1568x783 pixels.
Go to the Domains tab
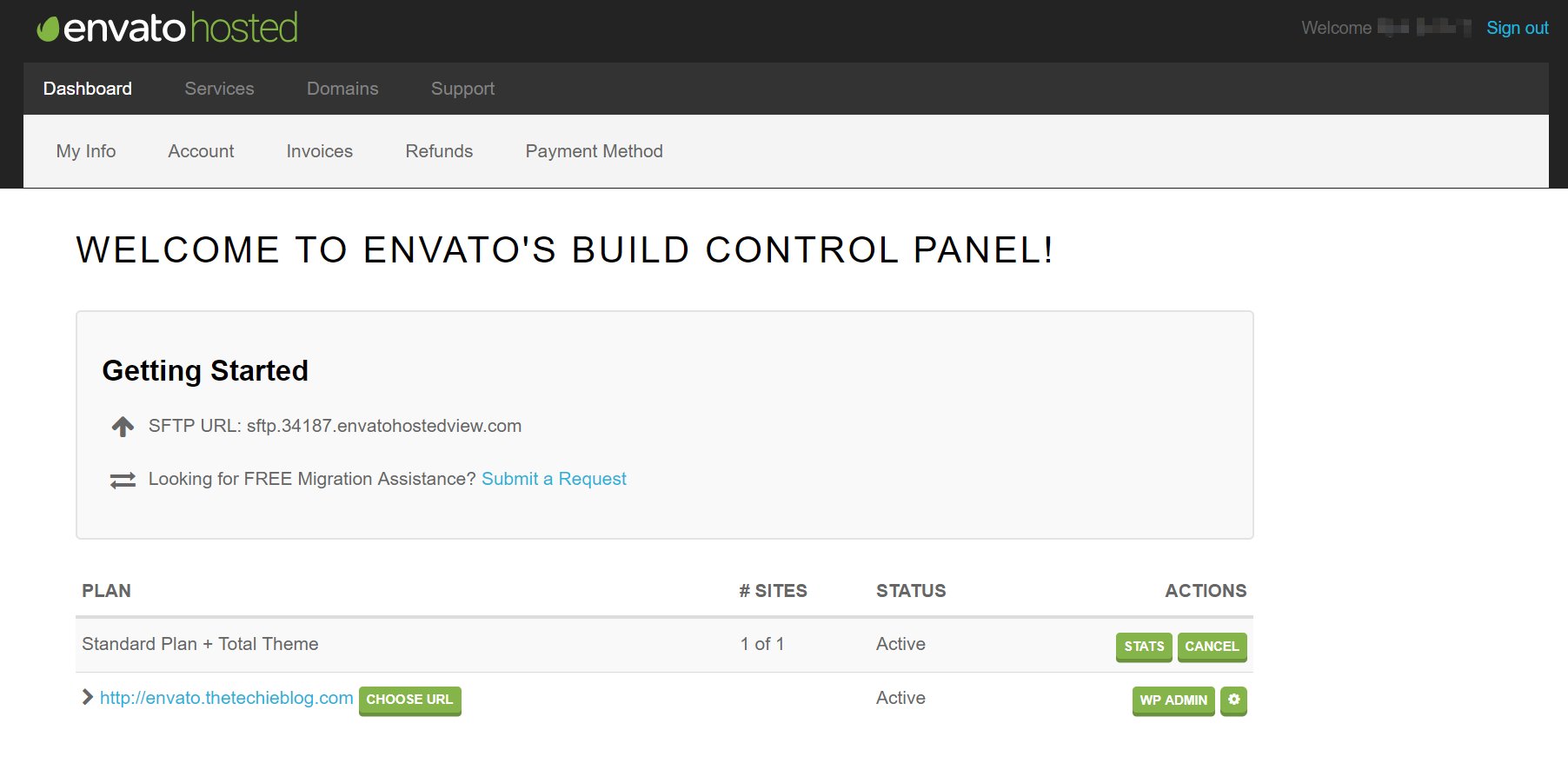coord(342,89)
